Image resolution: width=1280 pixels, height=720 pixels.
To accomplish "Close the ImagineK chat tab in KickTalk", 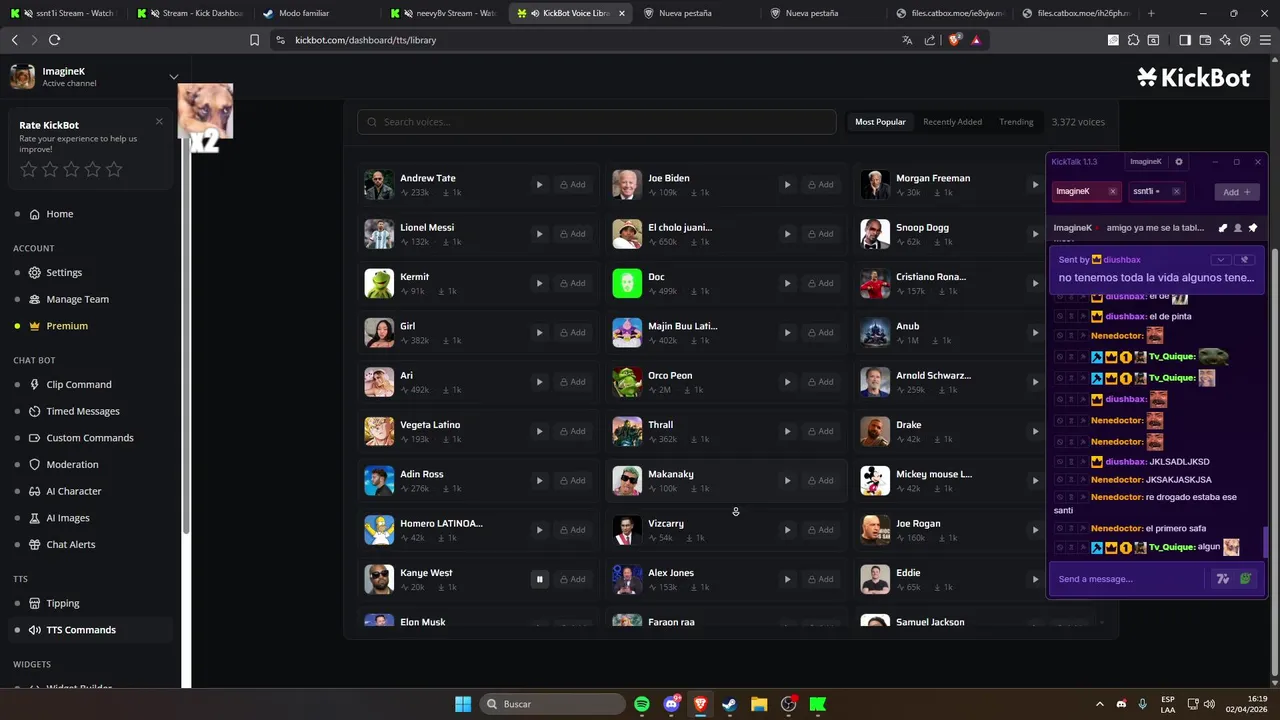I will [x=1112, y=191].
